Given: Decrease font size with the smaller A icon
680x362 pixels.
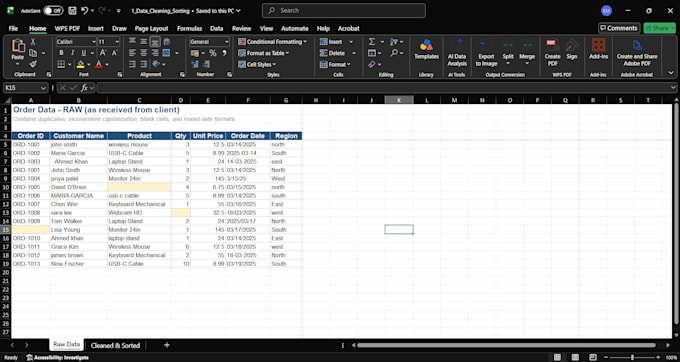Looking at the screenshot, I should (x=114, y=53).
